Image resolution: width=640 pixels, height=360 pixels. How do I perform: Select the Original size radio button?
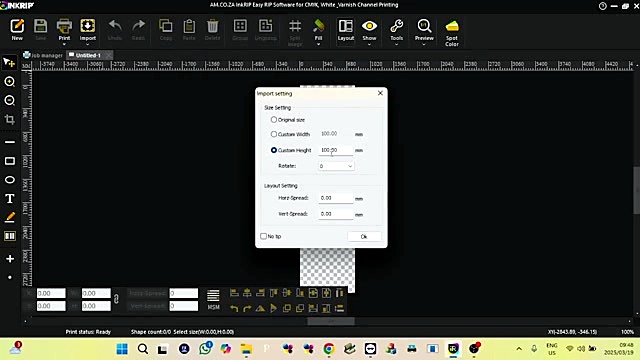coord(273,120)
